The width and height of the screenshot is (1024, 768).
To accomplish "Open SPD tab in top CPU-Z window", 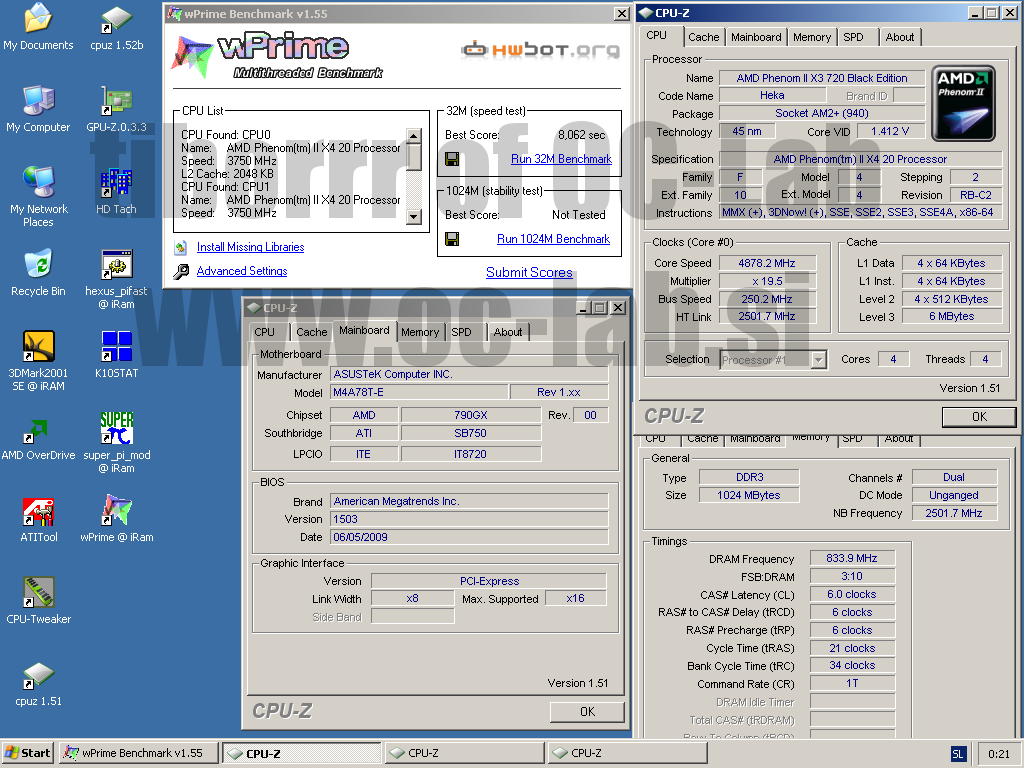I will coord(853,37).
